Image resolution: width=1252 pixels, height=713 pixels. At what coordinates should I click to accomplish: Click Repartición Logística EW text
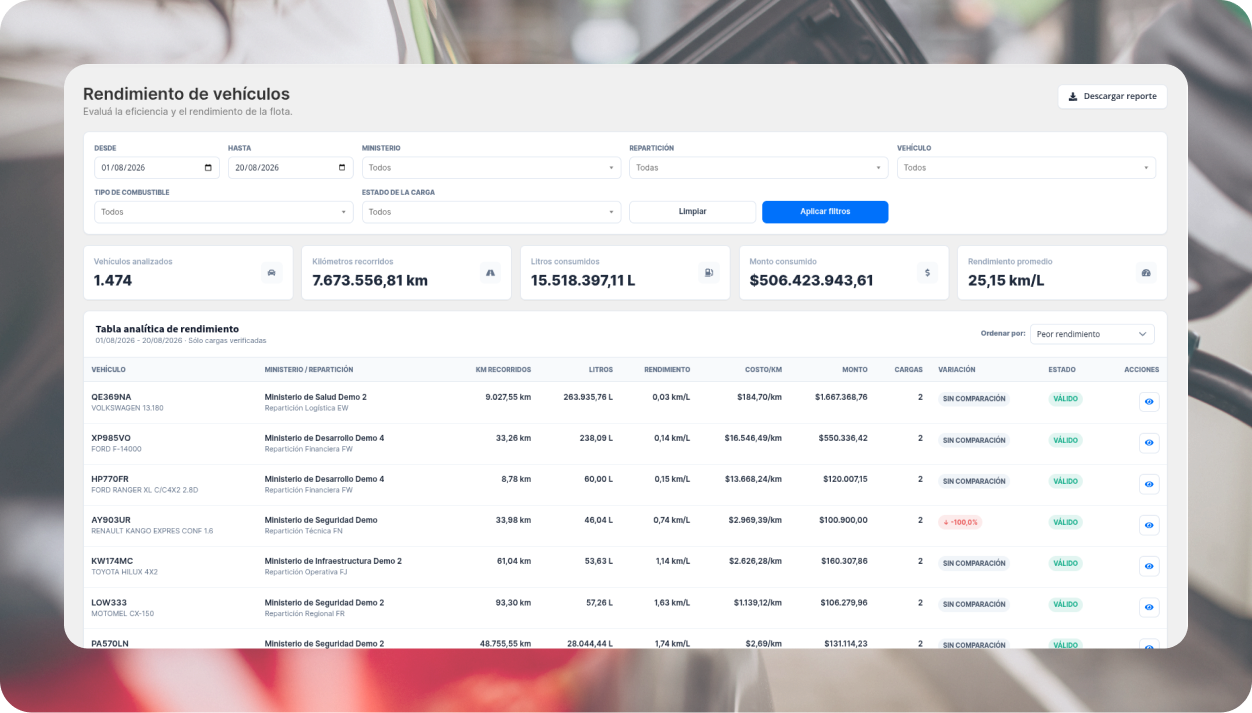(307, 408)
